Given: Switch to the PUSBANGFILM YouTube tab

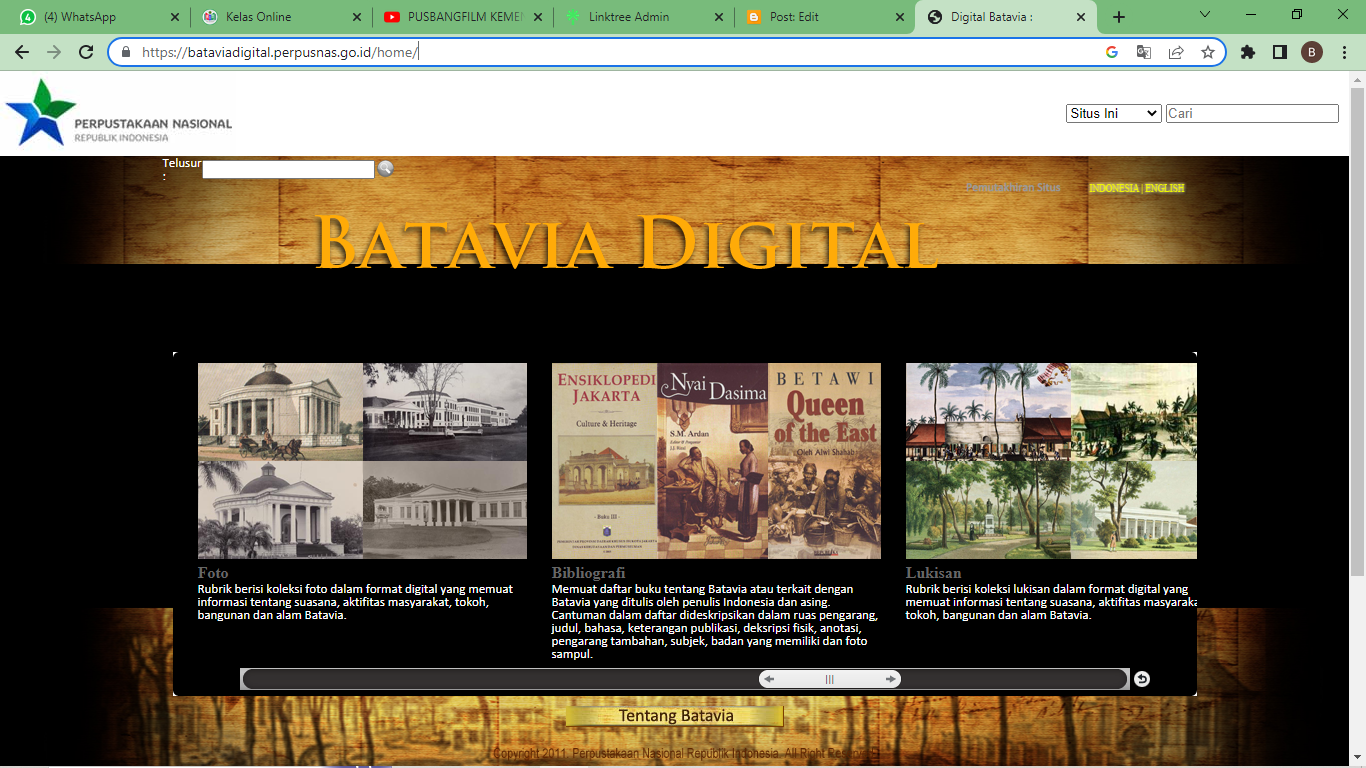Looking at the screenshot, I should coord(463,17).
